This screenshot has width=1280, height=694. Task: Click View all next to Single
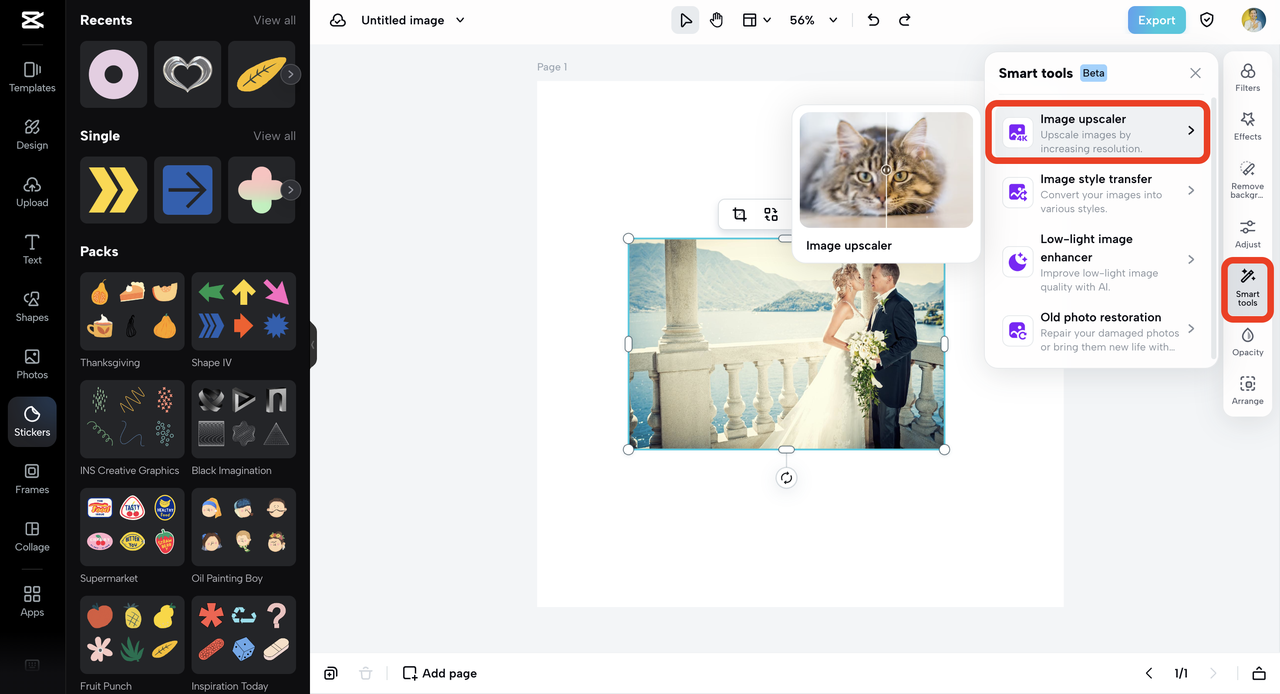point(274,136)
